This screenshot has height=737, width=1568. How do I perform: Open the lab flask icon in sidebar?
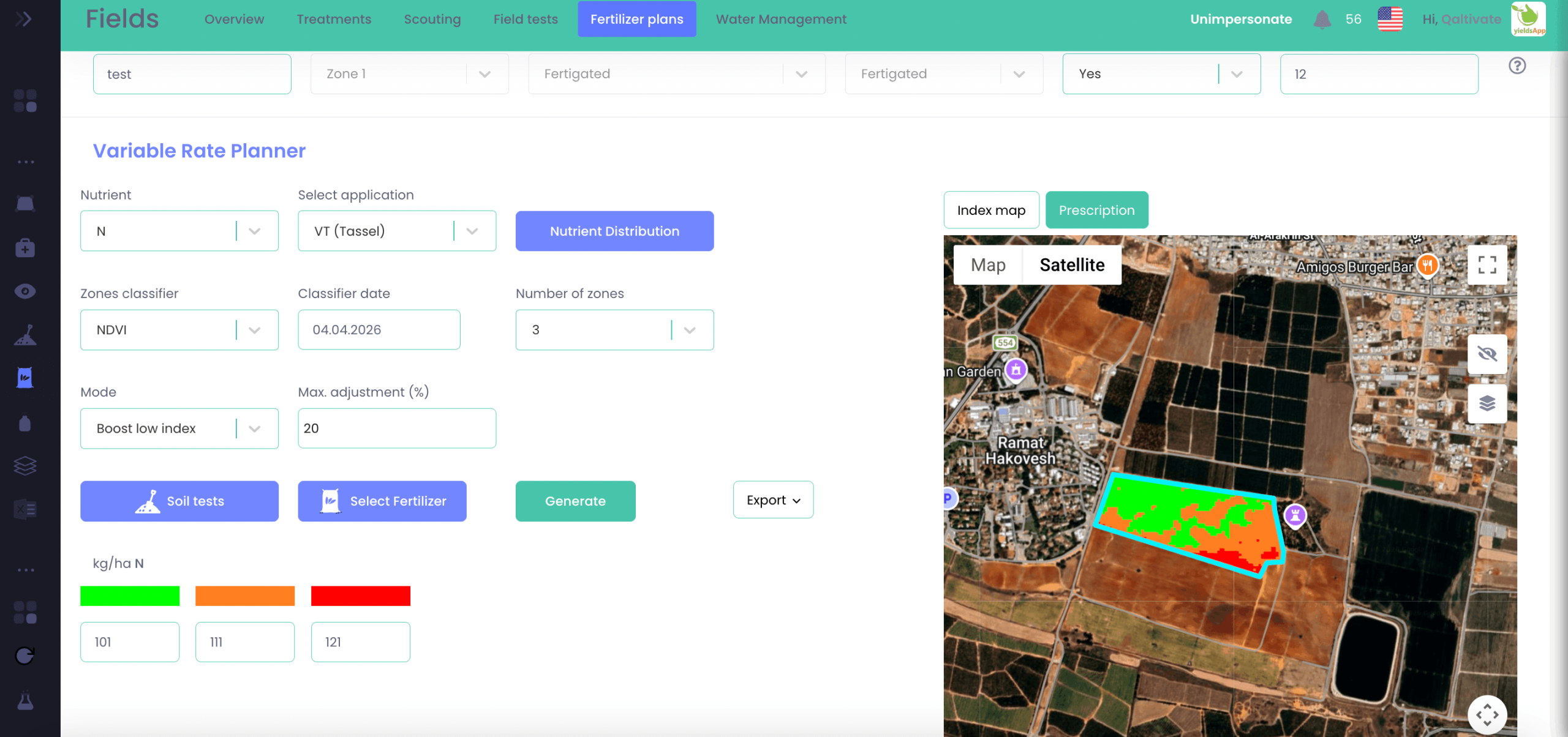[x=25, y=700]
